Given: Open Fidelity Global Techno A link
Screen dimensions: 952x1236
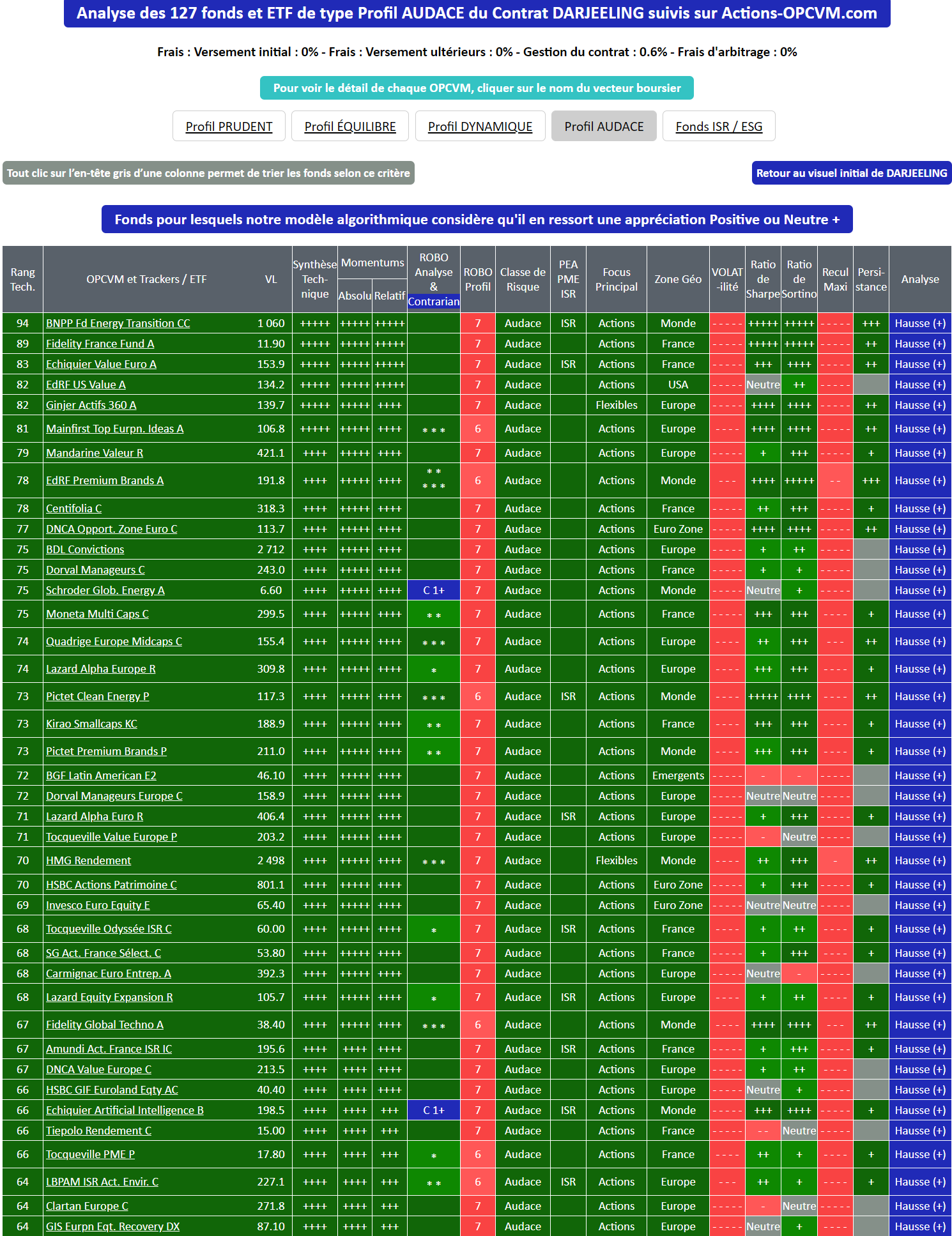Looking at the screenshot, I should [105, 1025].
